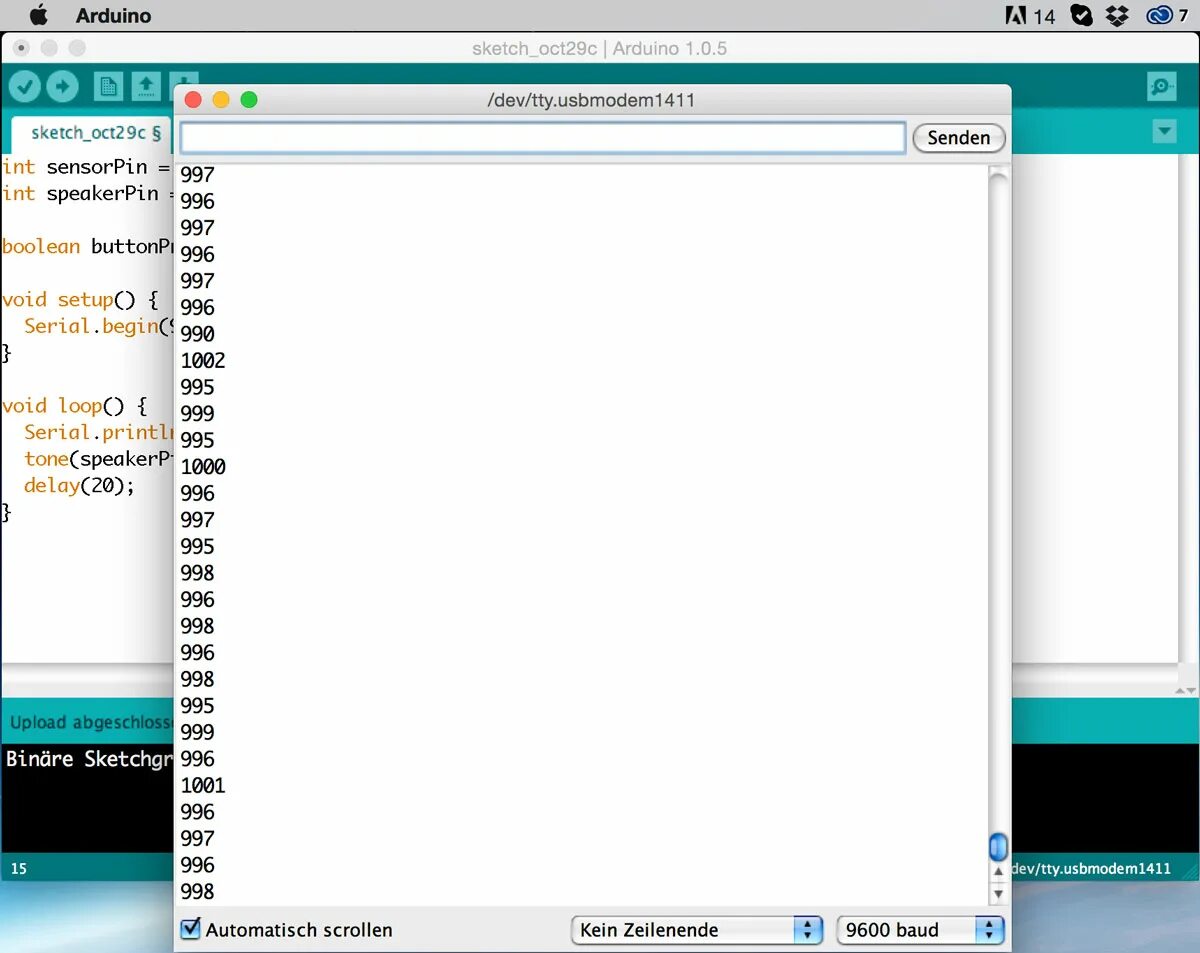
Task: Create a new sketch with the New icon
Action: [108, 87]
